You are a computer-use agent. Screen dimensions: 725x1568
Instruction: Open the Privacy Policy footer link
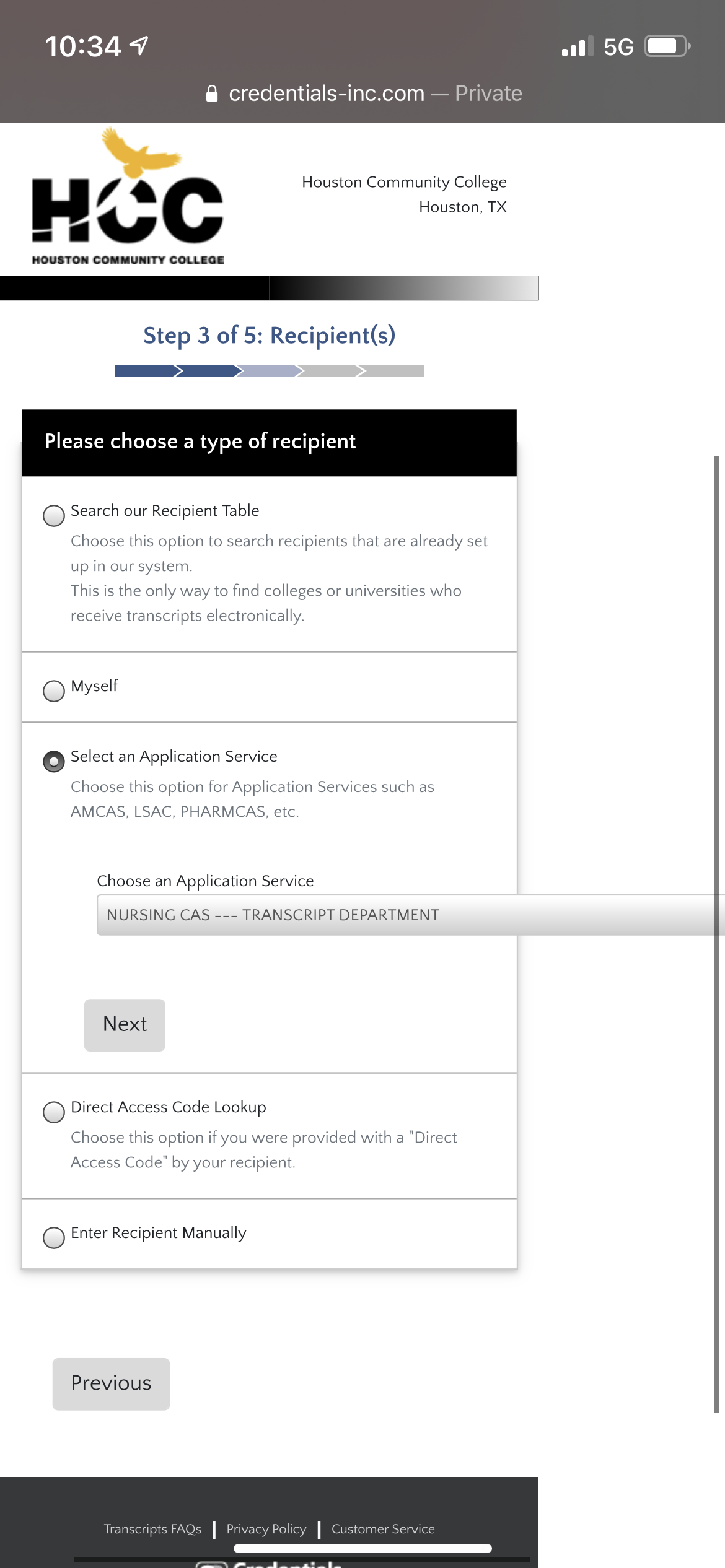266,1528
